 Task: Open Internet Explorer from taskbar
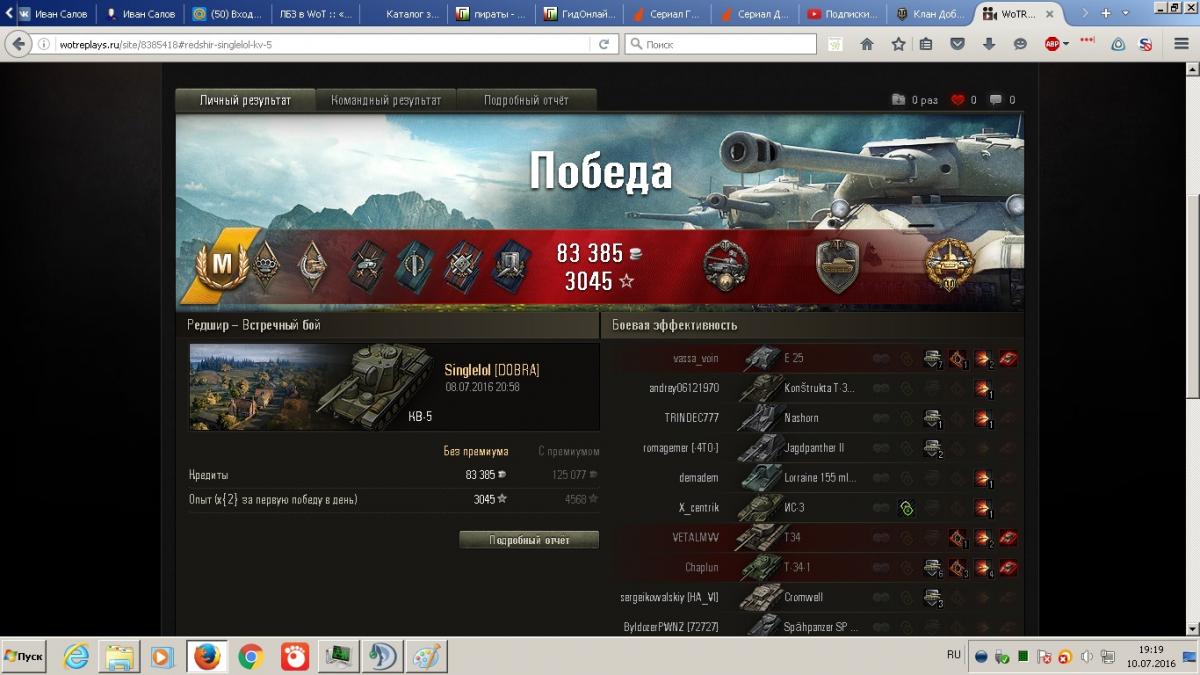pos(76,657)
